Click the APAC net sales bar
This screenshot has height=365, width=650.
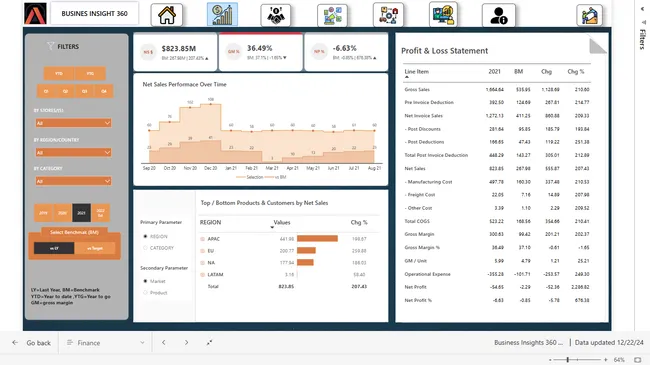[317, 238]
